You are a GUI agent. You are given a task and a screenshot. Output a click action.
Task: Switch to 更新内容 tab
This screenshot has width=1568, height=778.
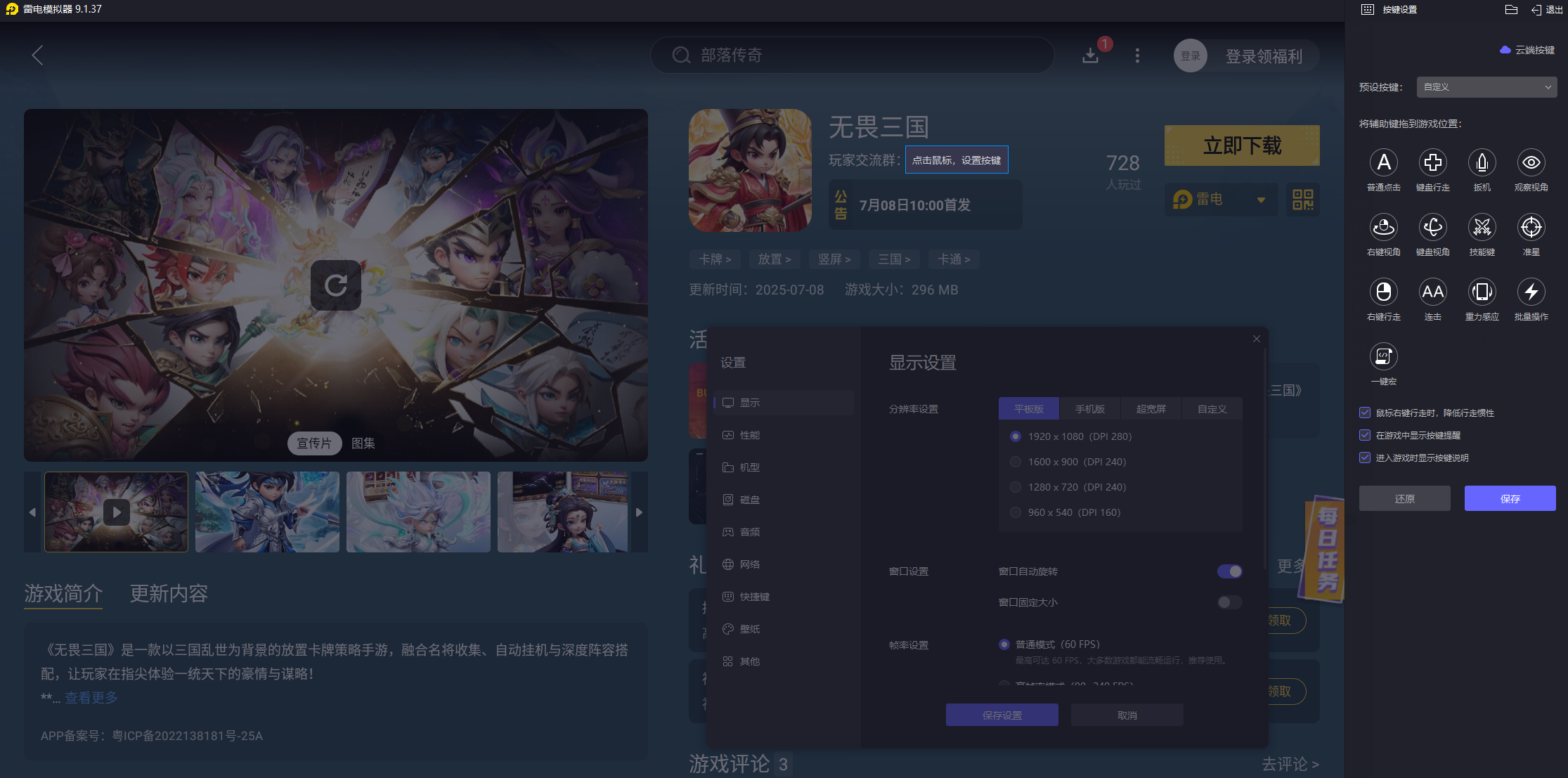(169, 593)
